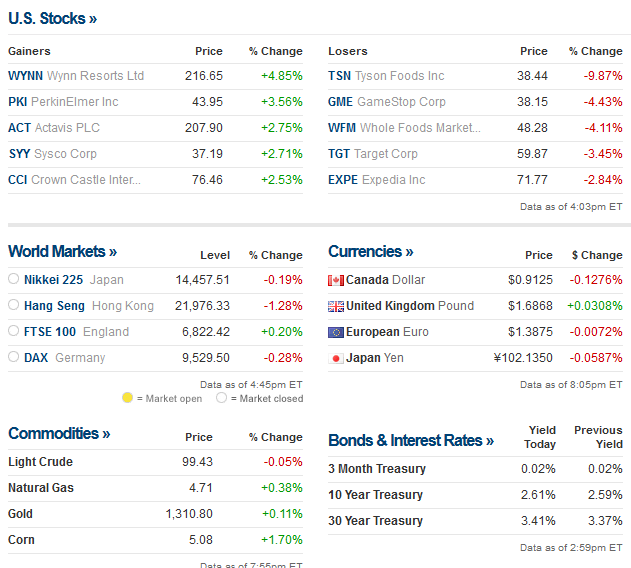631x568 pixels.
Task: Click the FTSE 100 market status circle
Action: tap(13, 332)
